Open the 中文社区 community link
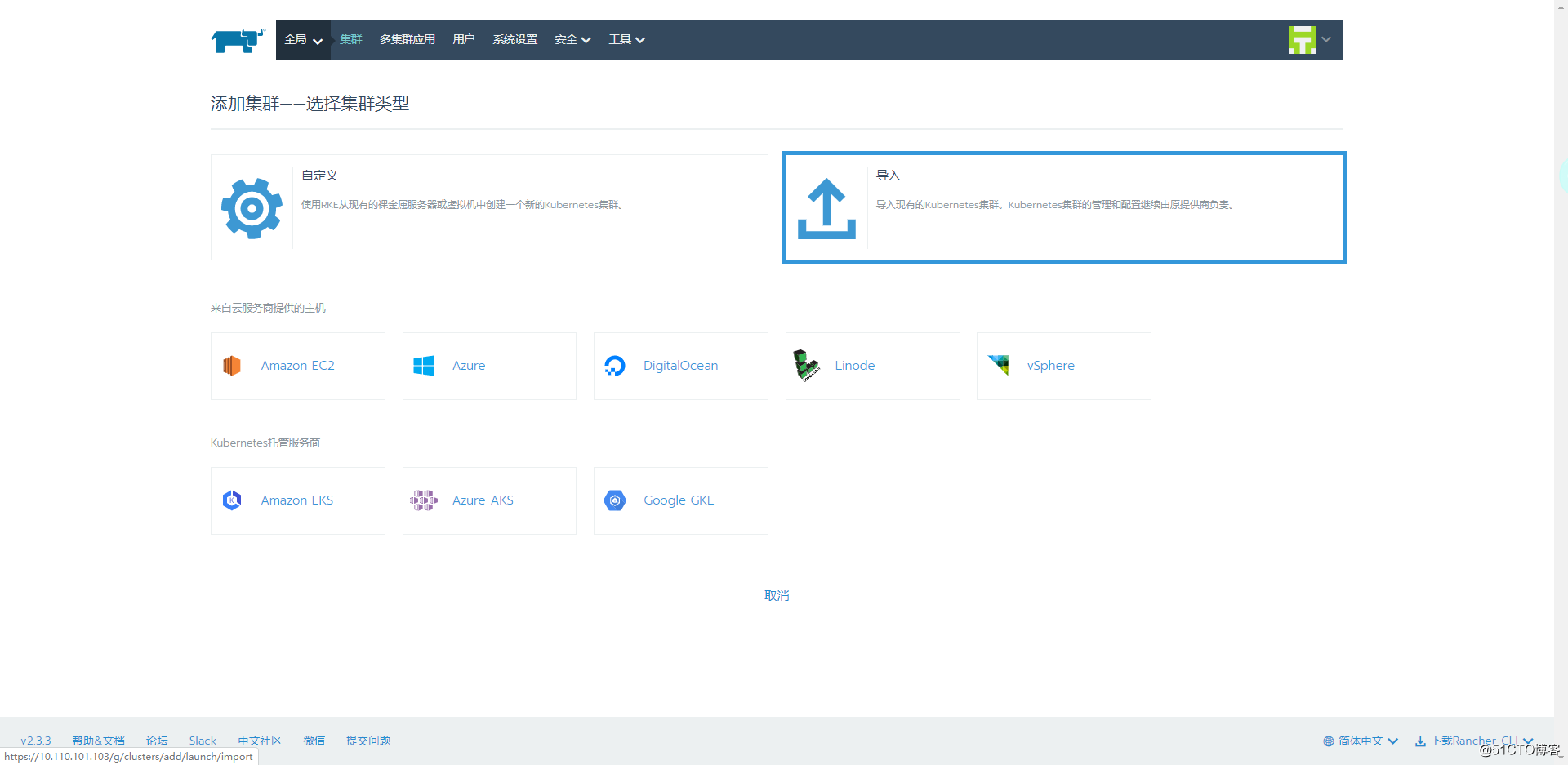 pyautogui.click(x=260, y=741)
